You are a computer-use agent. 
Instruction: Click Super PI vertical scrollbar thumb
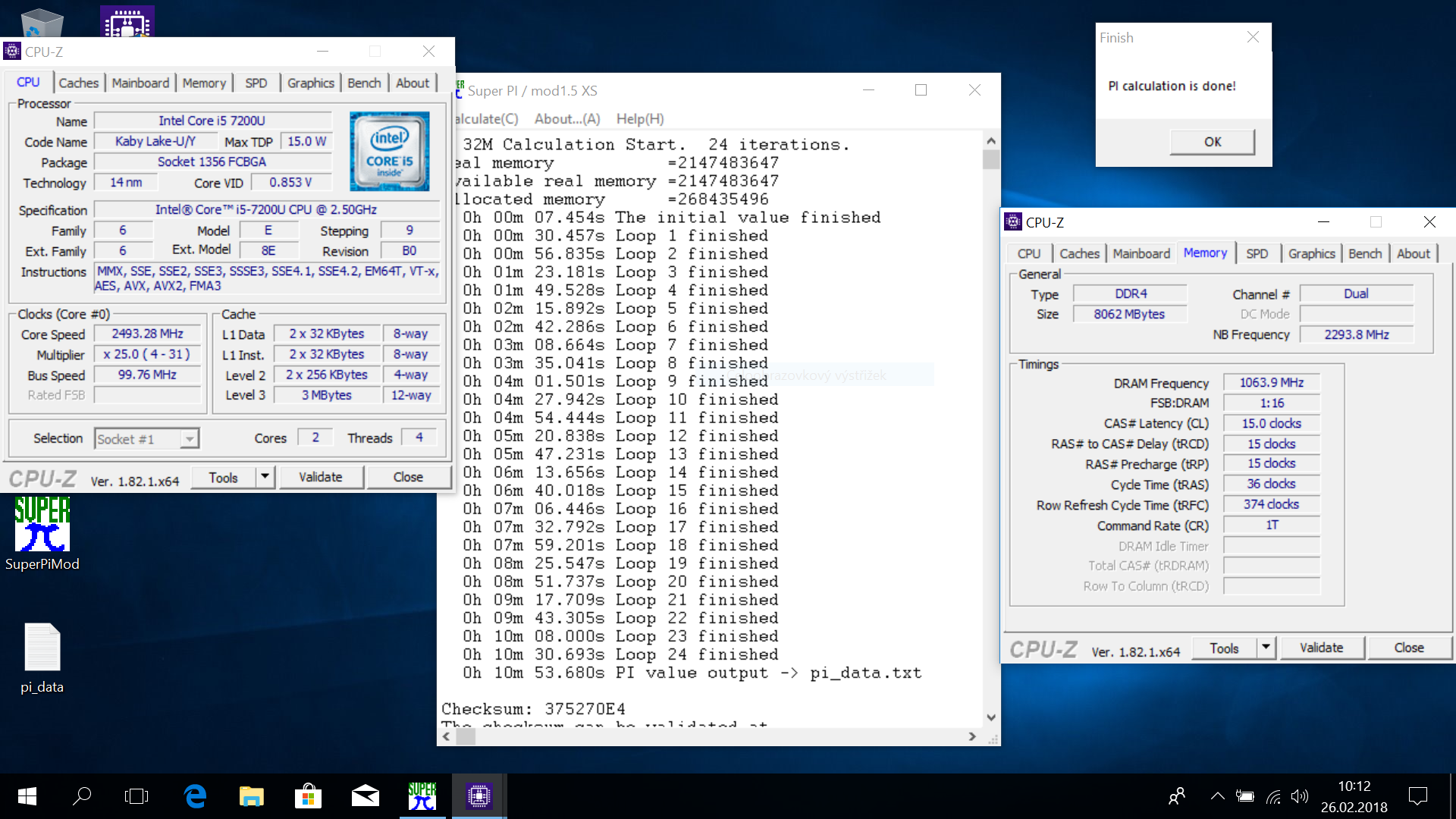point(991,160)
